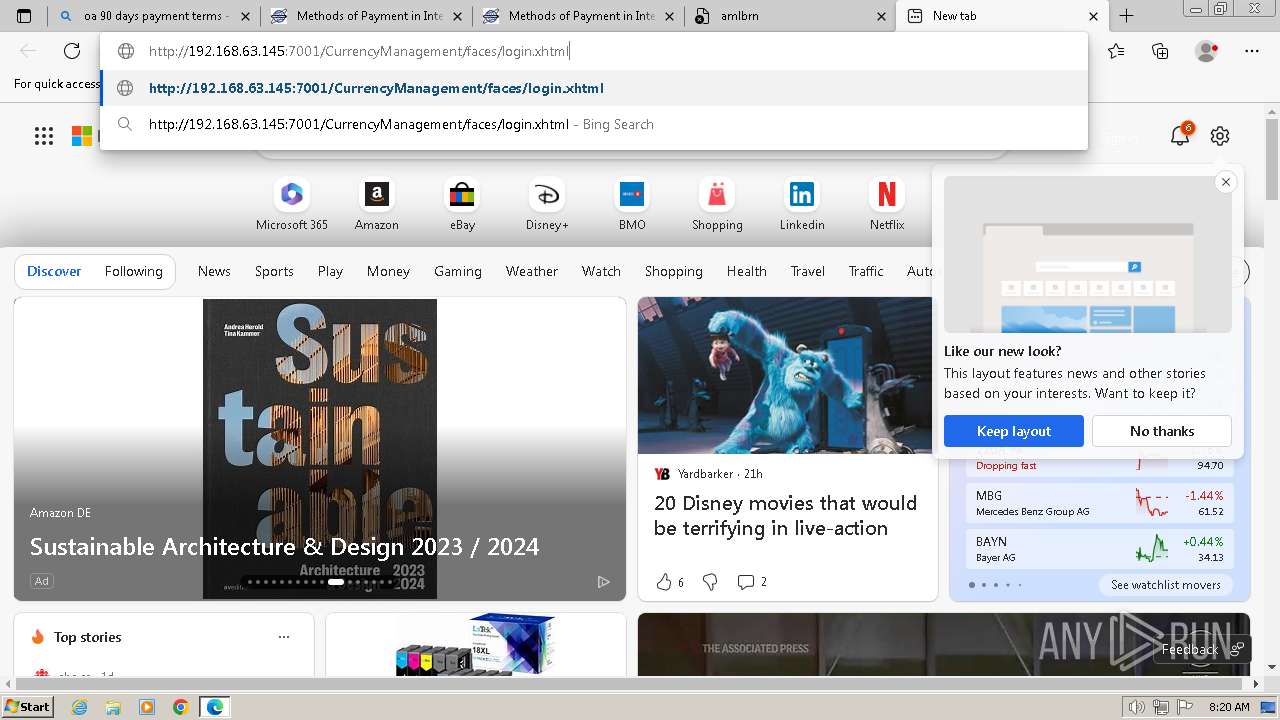The image size is (1280, 720).
Task: Launch Chrome from taskbar
Action: click(x=181, y=707)
